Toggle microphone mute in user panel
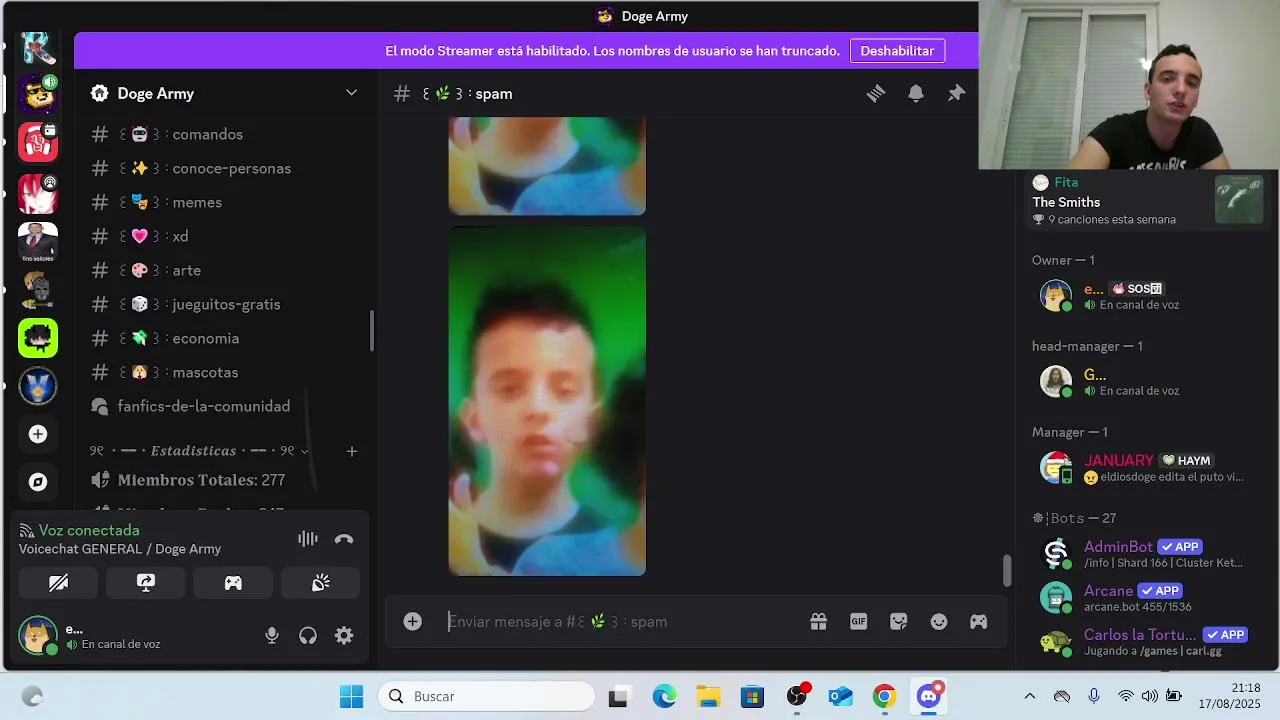Viewport: 1280px width, 720px height. point(272,636)
